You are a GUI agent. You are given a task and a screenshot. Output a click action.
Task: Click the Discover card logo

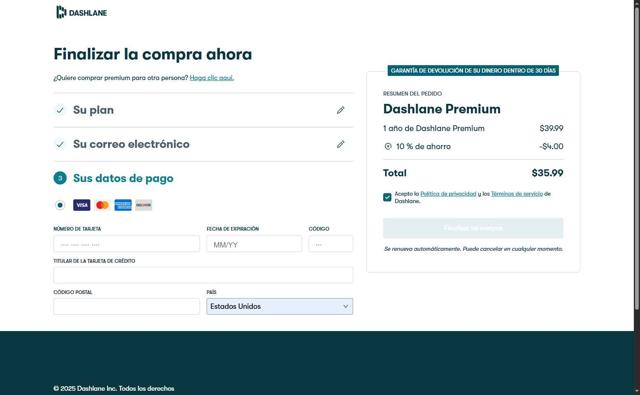pos(144,205)
